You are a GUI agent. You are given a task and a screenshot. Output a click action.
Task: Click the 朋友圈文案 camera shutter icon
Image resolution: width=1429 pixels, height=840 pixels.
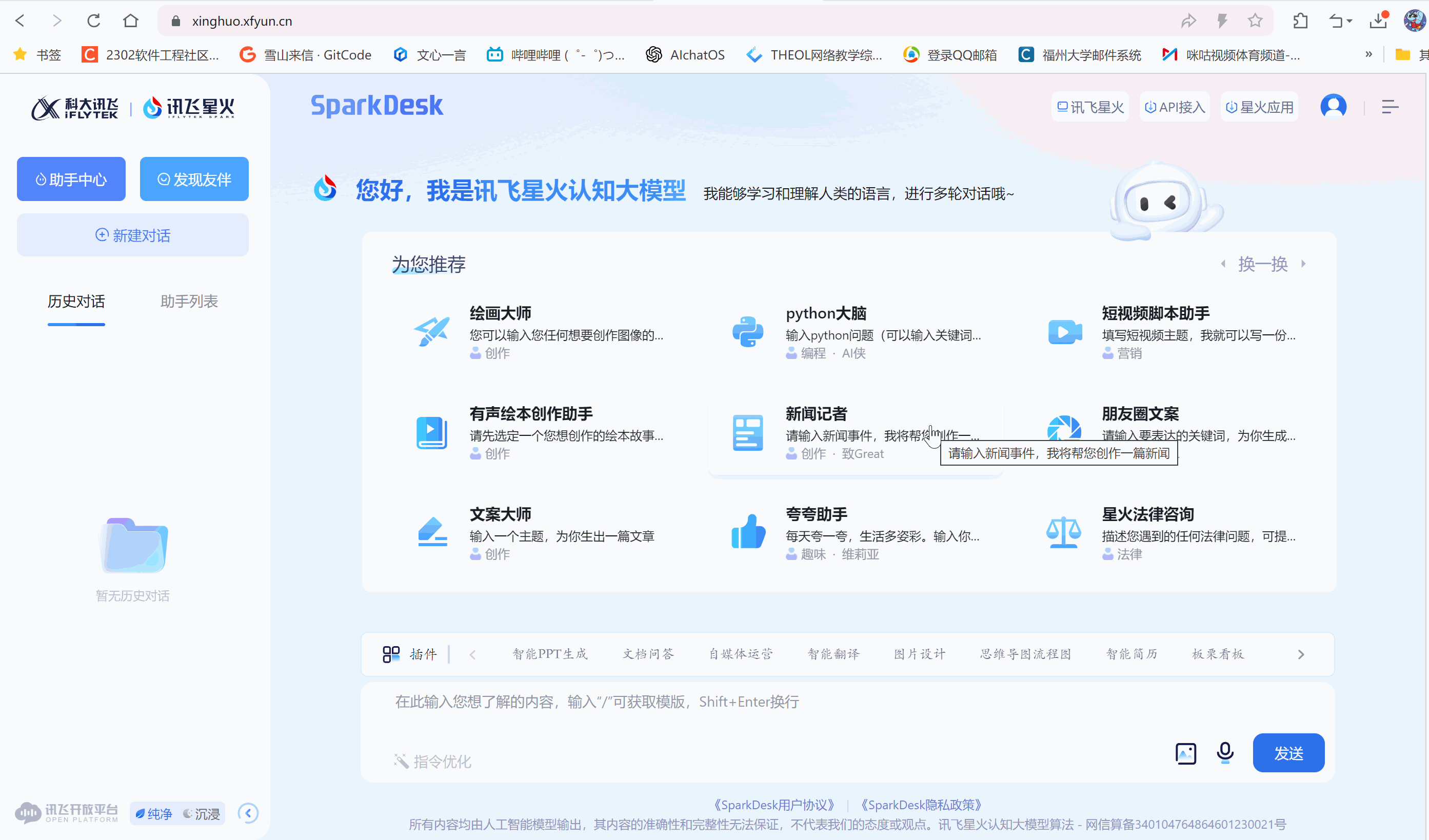tap(1064, 428)
